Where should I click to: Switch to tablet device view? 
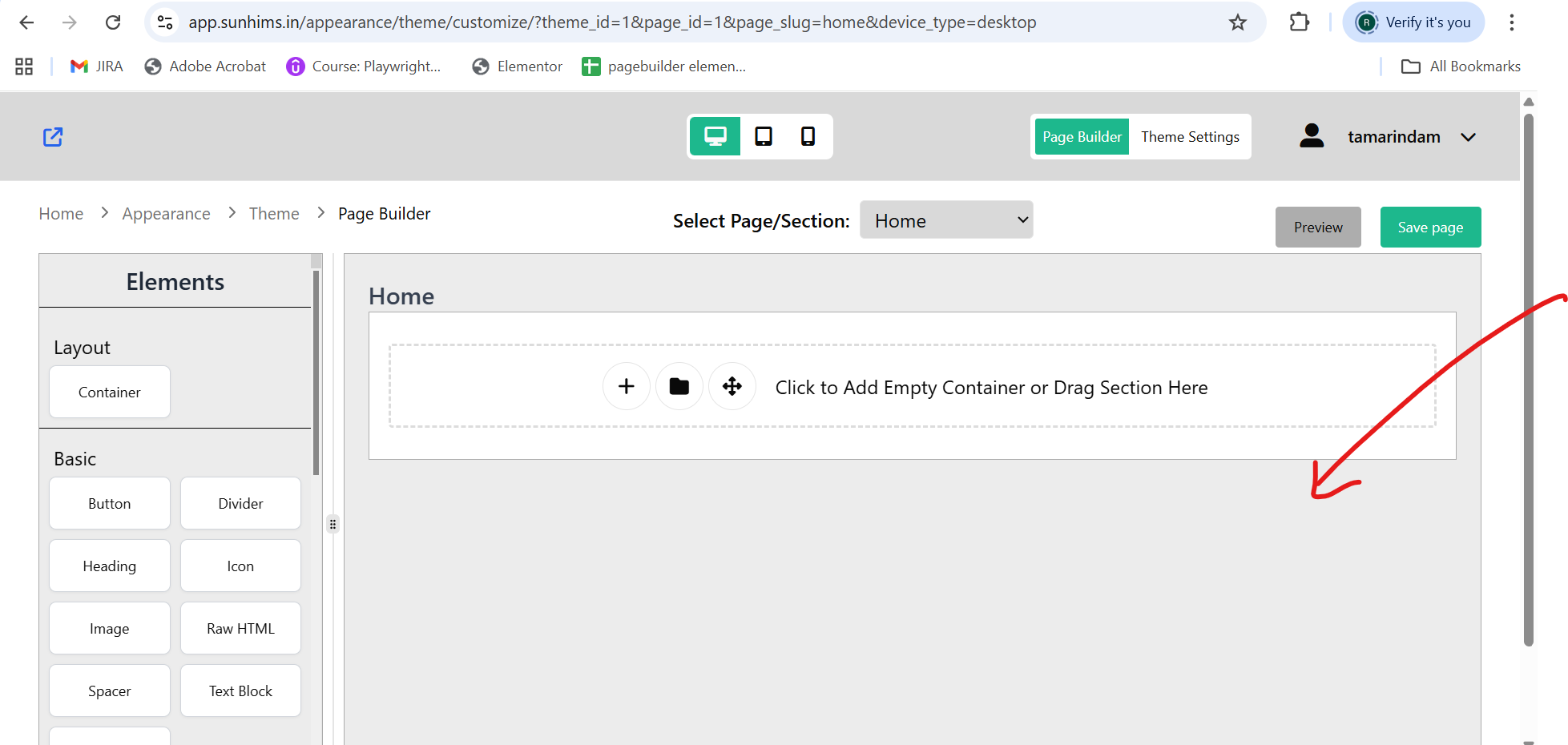click(x=764, y=136)
